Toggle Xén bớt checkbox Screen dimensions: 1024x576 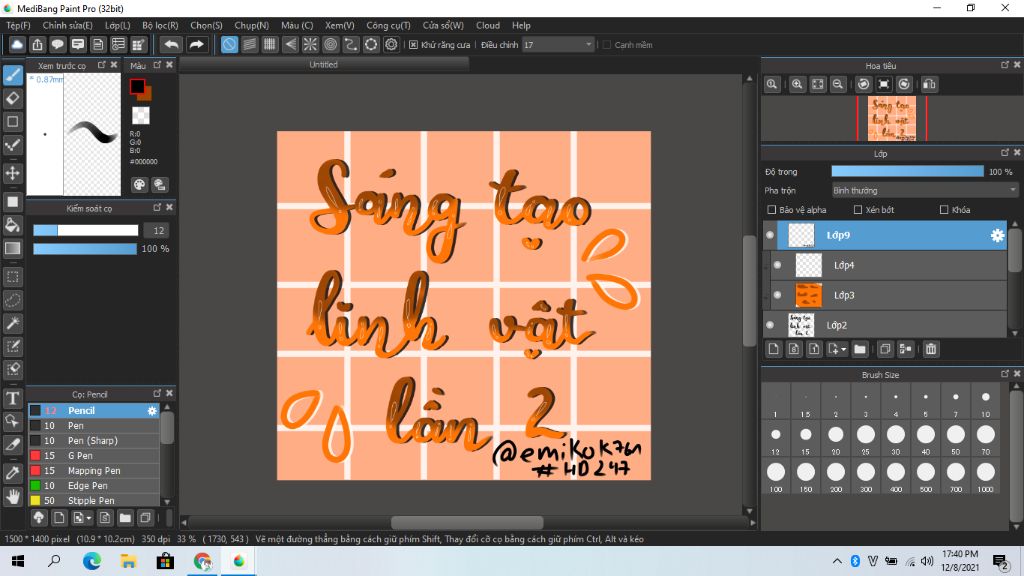[x=858, y=210]
